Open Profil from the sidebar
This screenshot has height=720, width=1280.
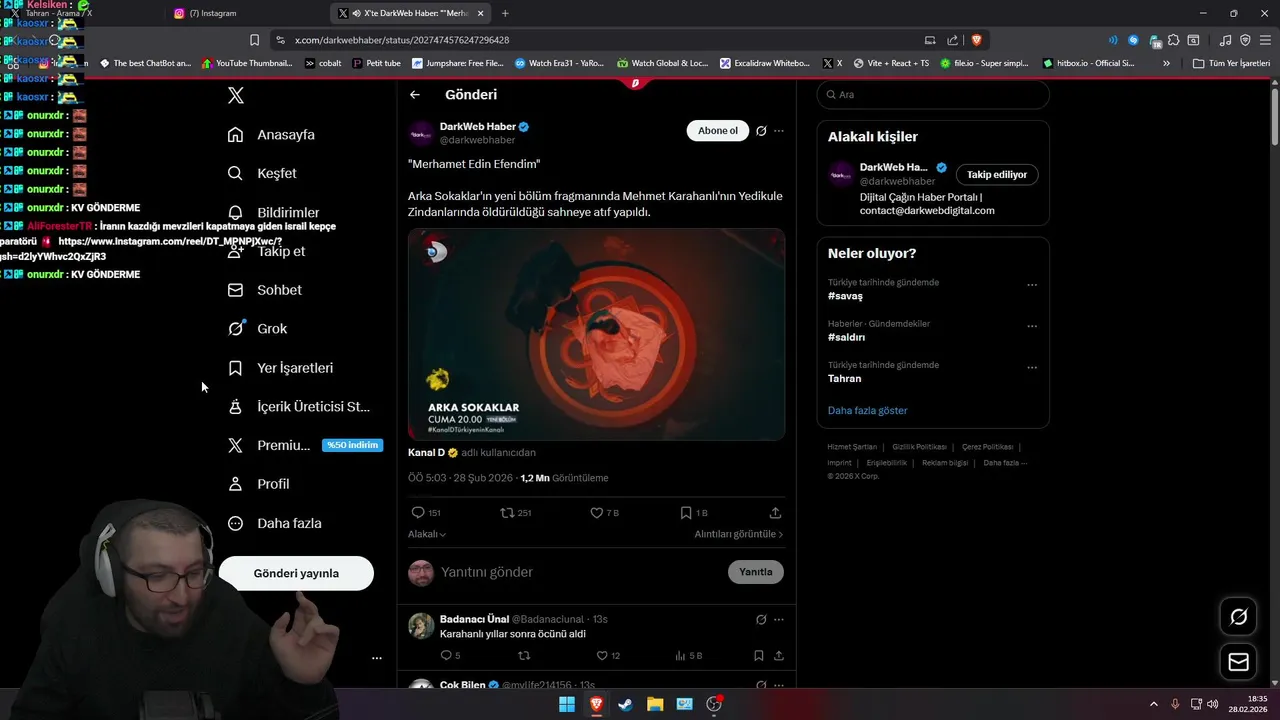coord(258,484)
